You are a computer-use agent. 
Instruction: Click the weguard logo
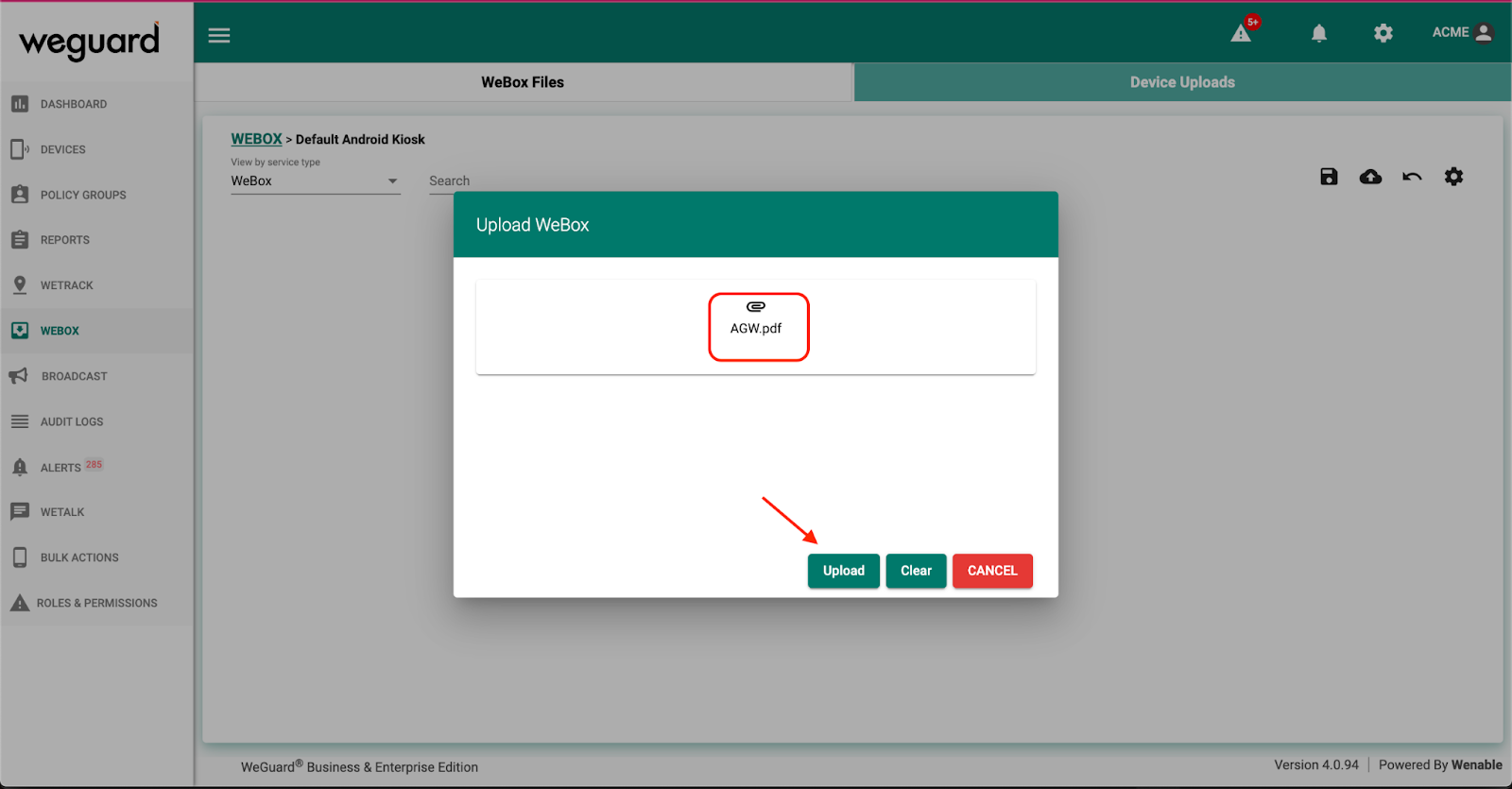90,42
